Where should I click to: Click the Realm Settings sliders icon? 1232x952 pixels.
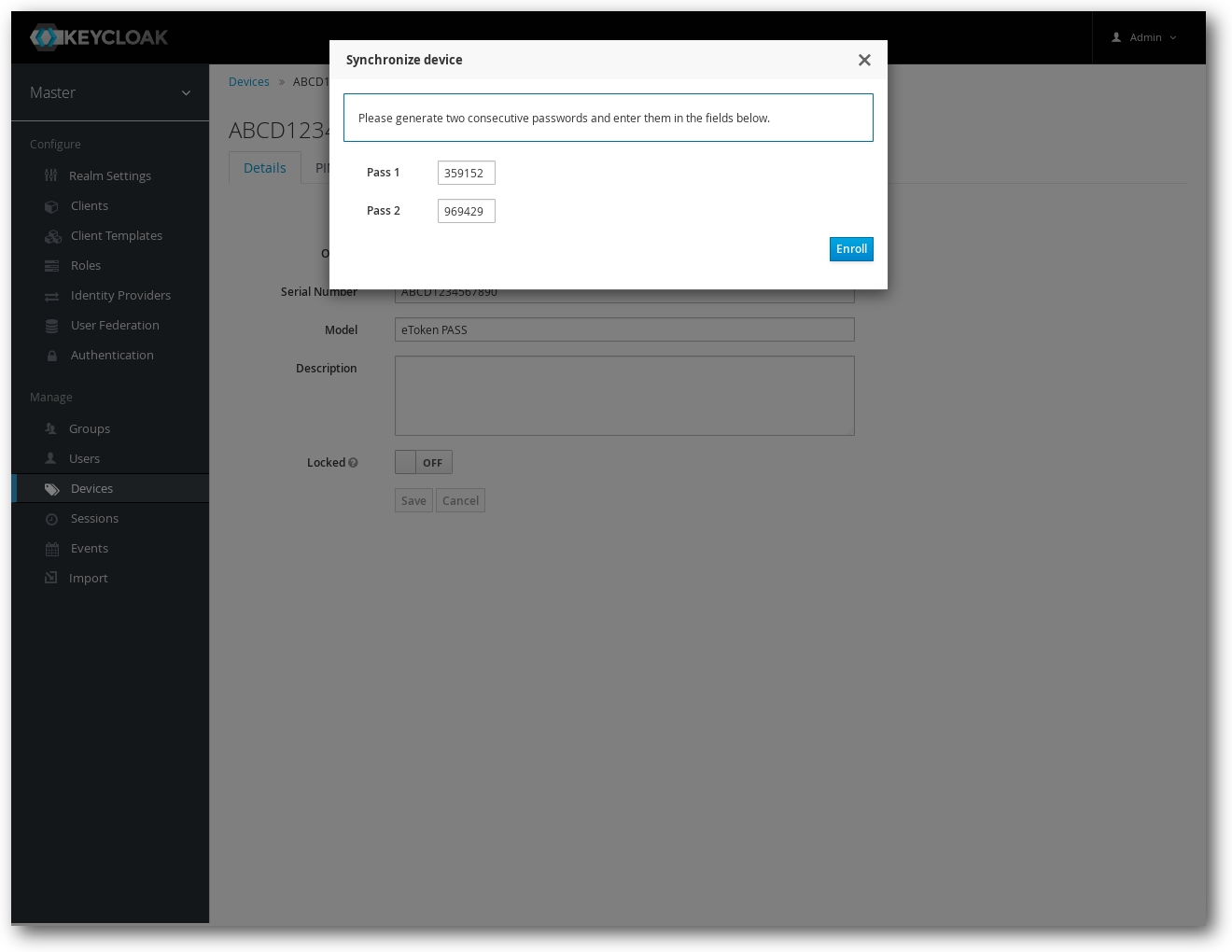click(x=51, y=175)
